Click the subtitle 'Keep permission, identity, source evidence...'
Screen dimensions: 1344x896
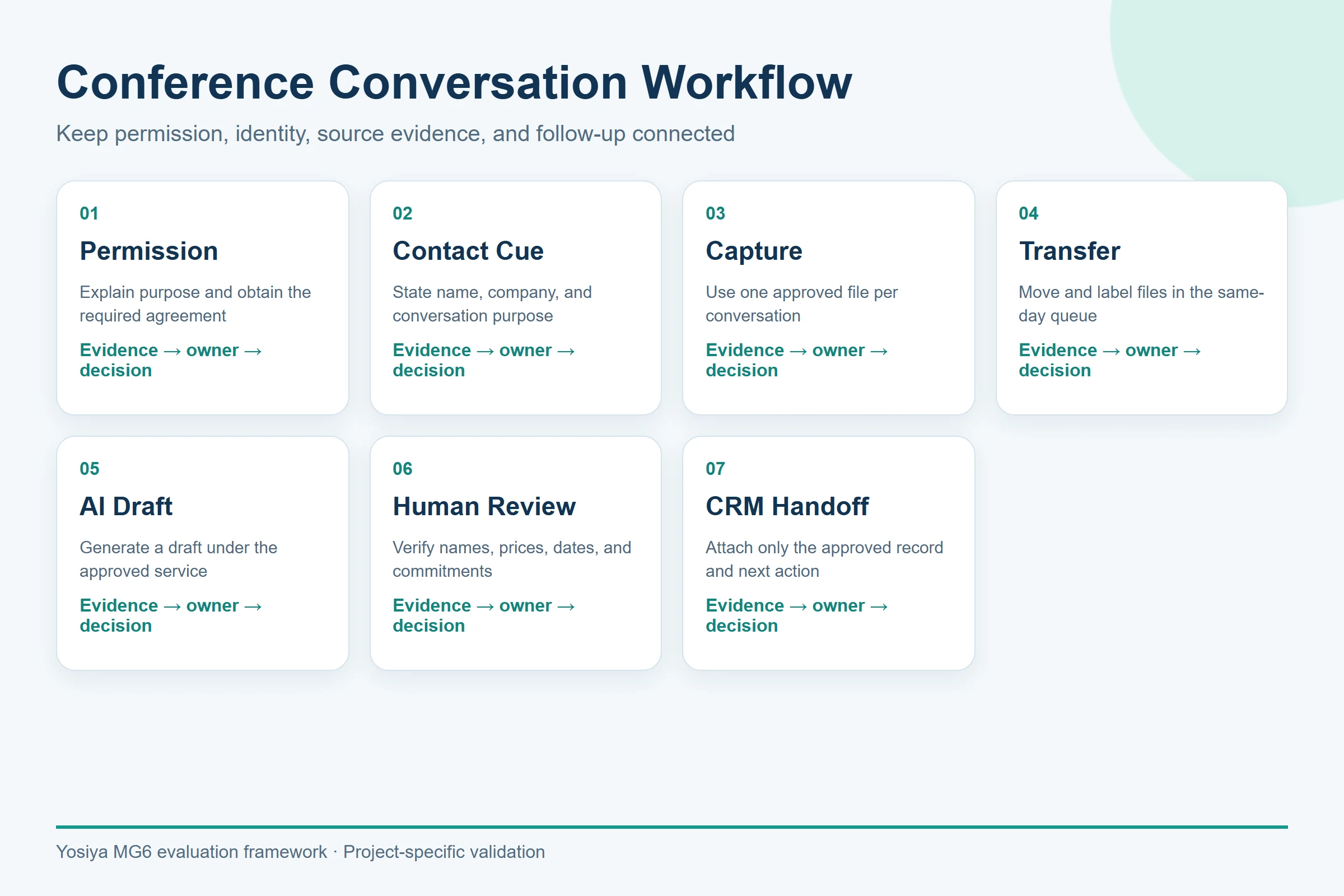tap(395, 134)
